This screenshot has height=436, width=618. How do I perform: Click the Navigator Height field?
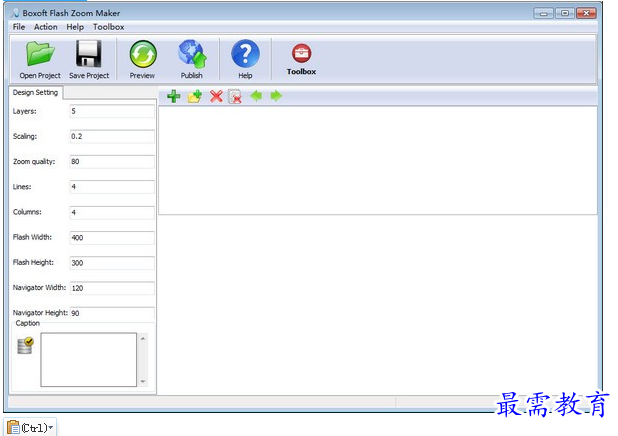112,313
